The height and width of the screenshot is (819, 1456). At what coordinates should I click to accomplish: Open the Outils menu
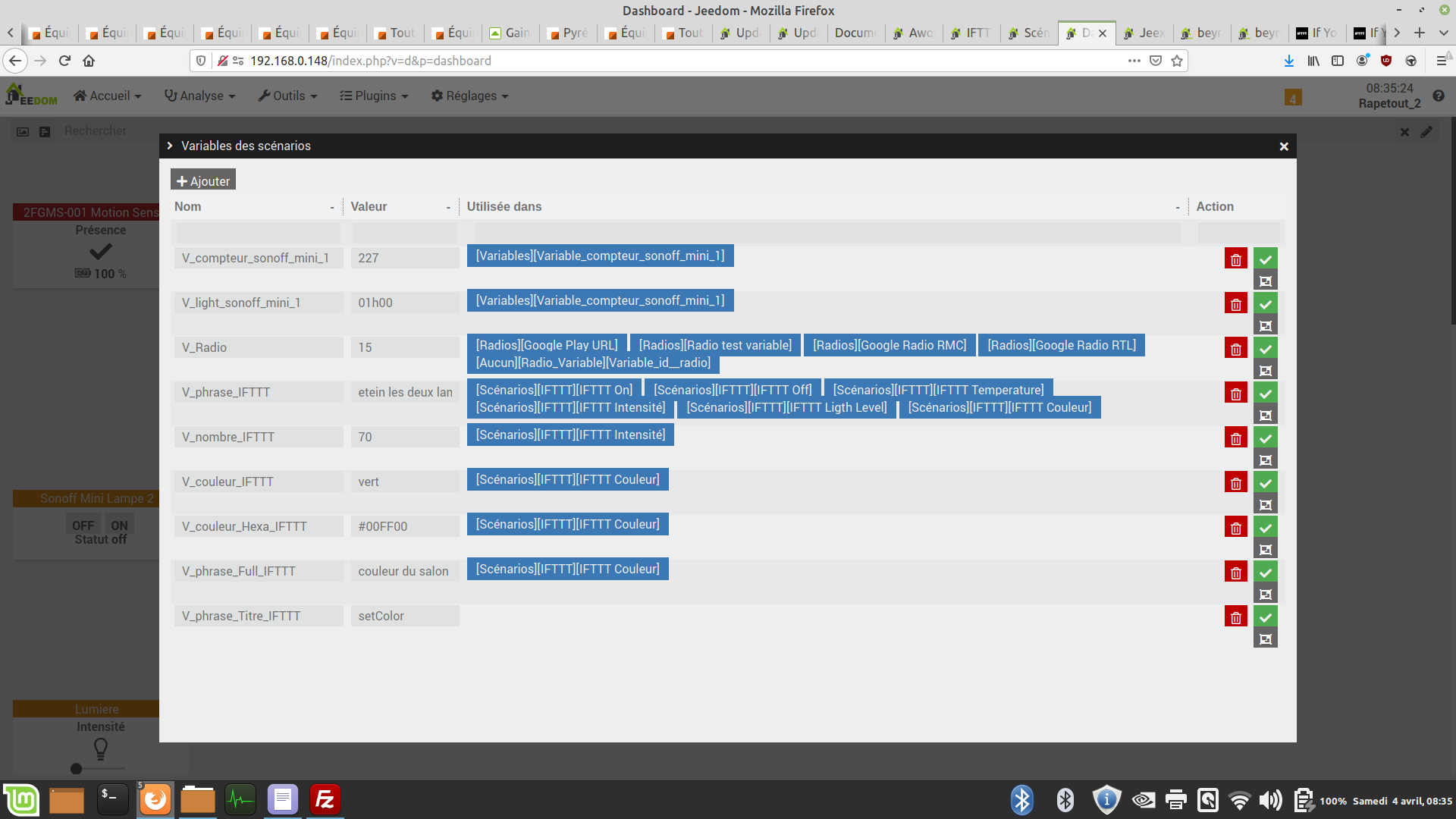[x=287, y=96]
